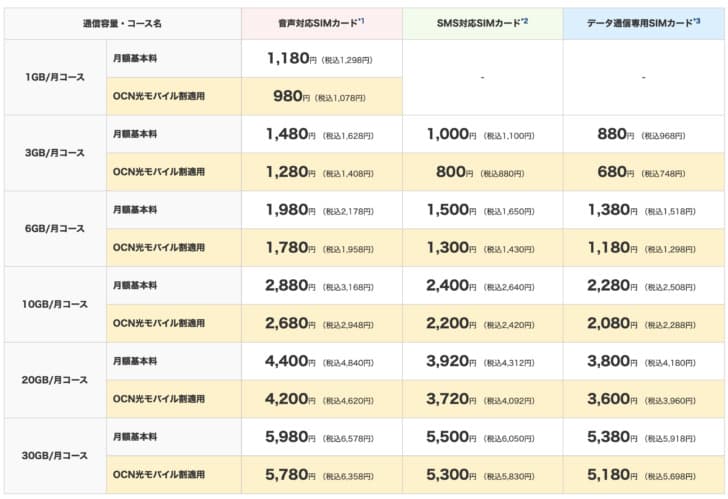Image resolution: width=728 pixels, height=499 pixels.
Task: Click OCN光モバイル割適用 label in the 20GB course
Action: tap(159, 399)
